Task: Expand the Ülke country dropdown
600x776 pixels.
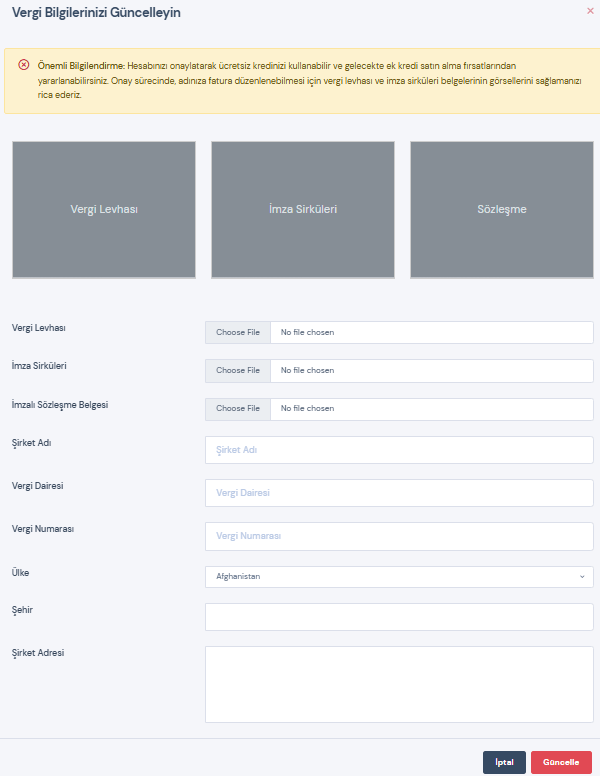Action: tap(399, 577)
